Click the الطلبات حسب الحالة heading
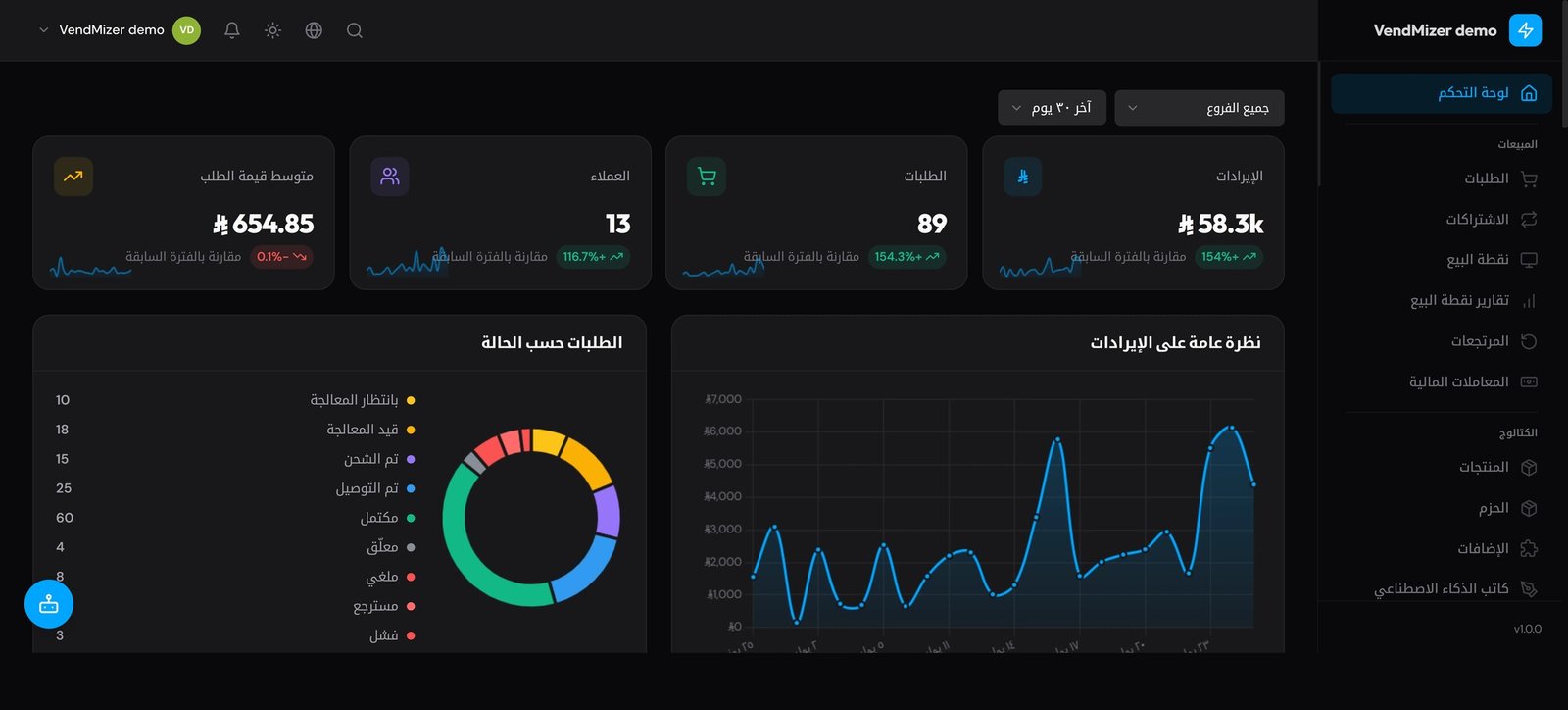 coord(552,342)
